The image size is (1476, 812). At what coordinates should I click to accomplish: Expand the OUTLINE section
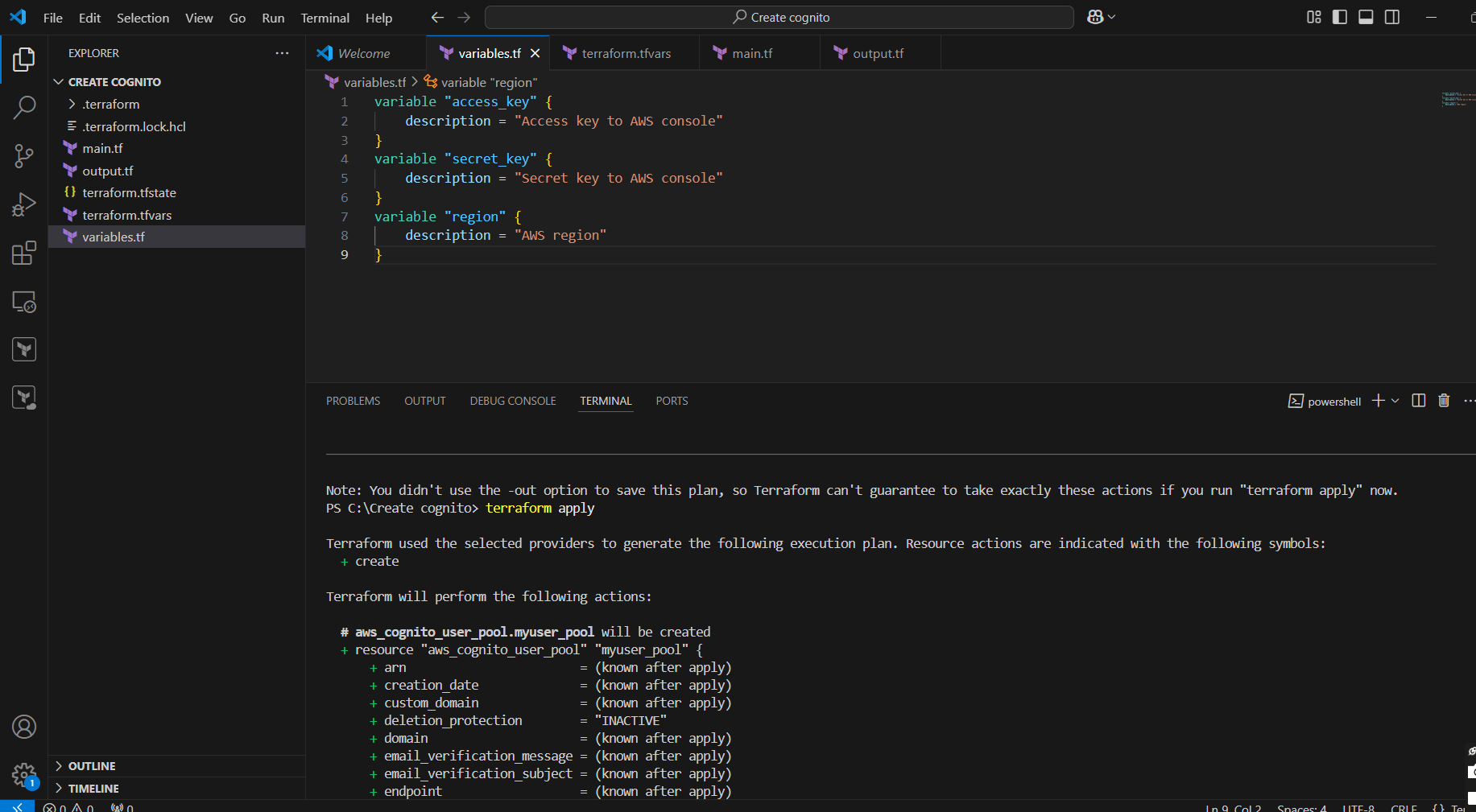point(58,766)
